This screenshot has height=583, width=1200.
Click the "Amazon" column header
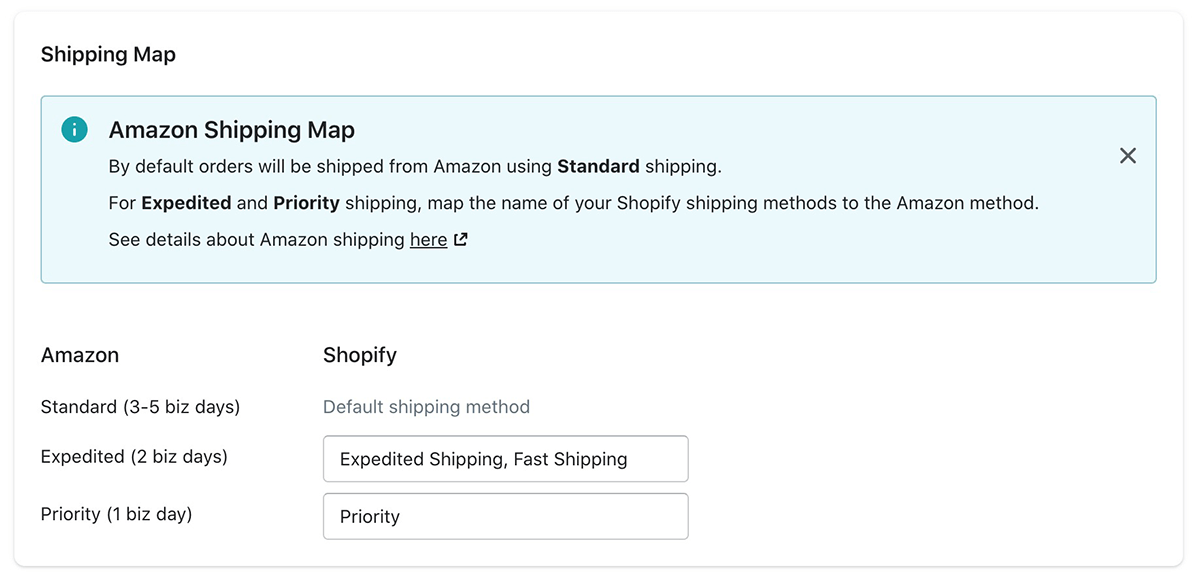tap(80, 355)
